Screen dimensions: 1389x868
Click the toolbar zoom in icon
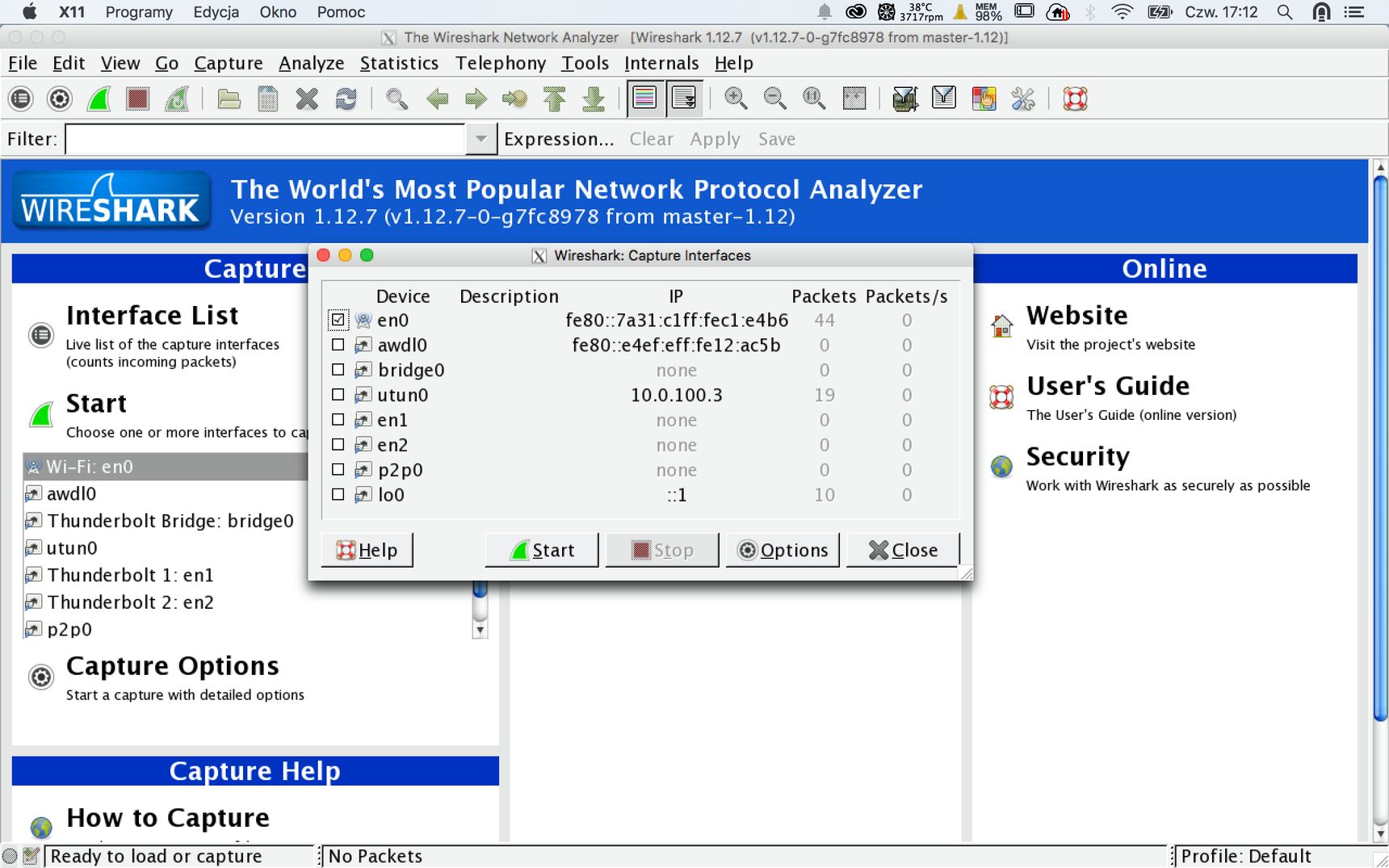coord(736,99)
